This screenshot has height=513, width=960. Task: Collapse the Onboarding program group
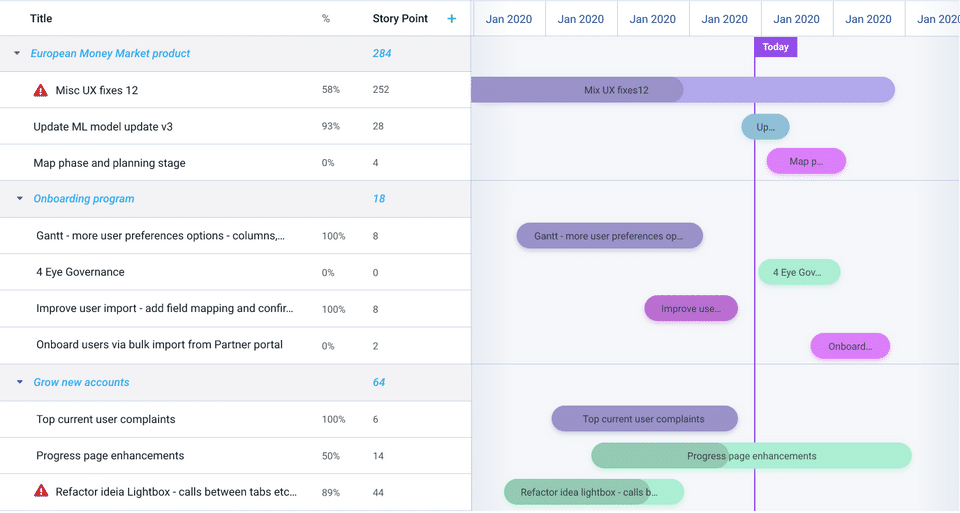tap(20, 199)
